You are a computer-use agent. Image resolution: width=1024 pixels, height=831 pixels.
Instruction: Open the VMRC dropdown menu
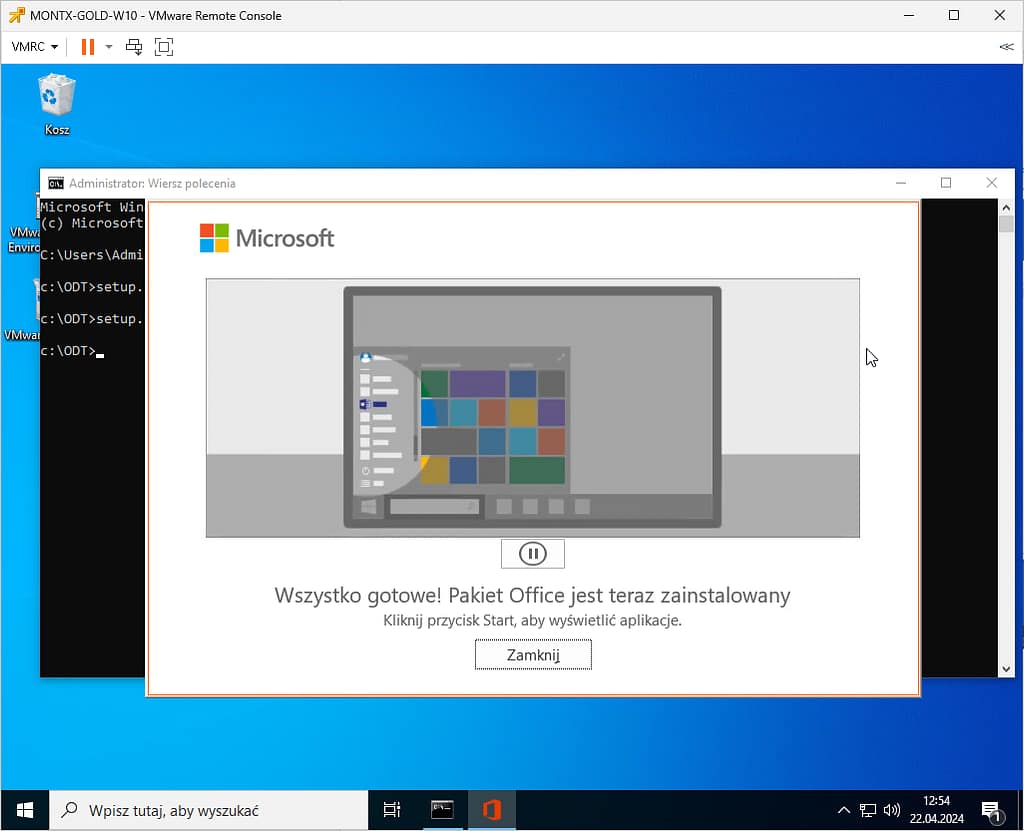[x=34, y=47]
